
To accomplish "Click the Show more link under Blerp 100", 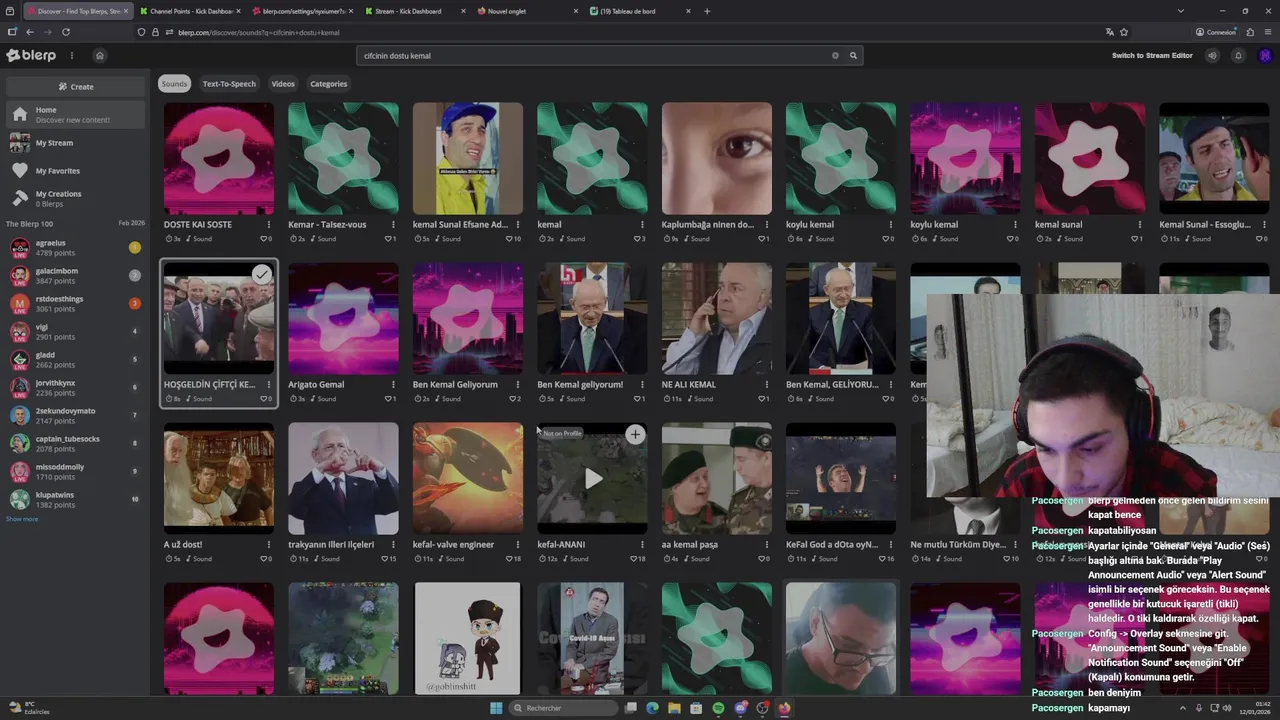I will click(22, 519).
